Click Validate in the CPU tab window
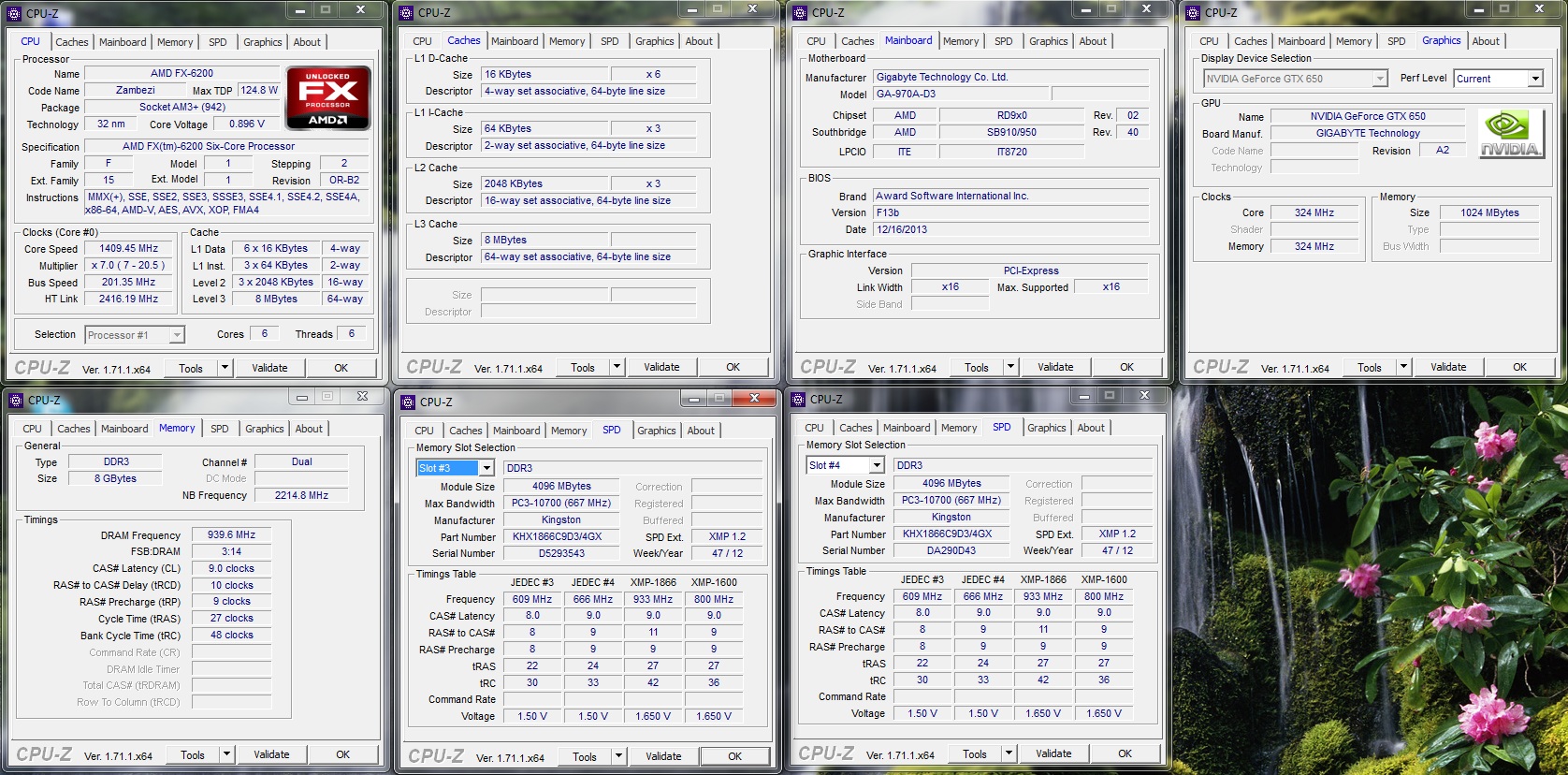The width and height of the screenshot is (1568, 775). coord(269,368)
